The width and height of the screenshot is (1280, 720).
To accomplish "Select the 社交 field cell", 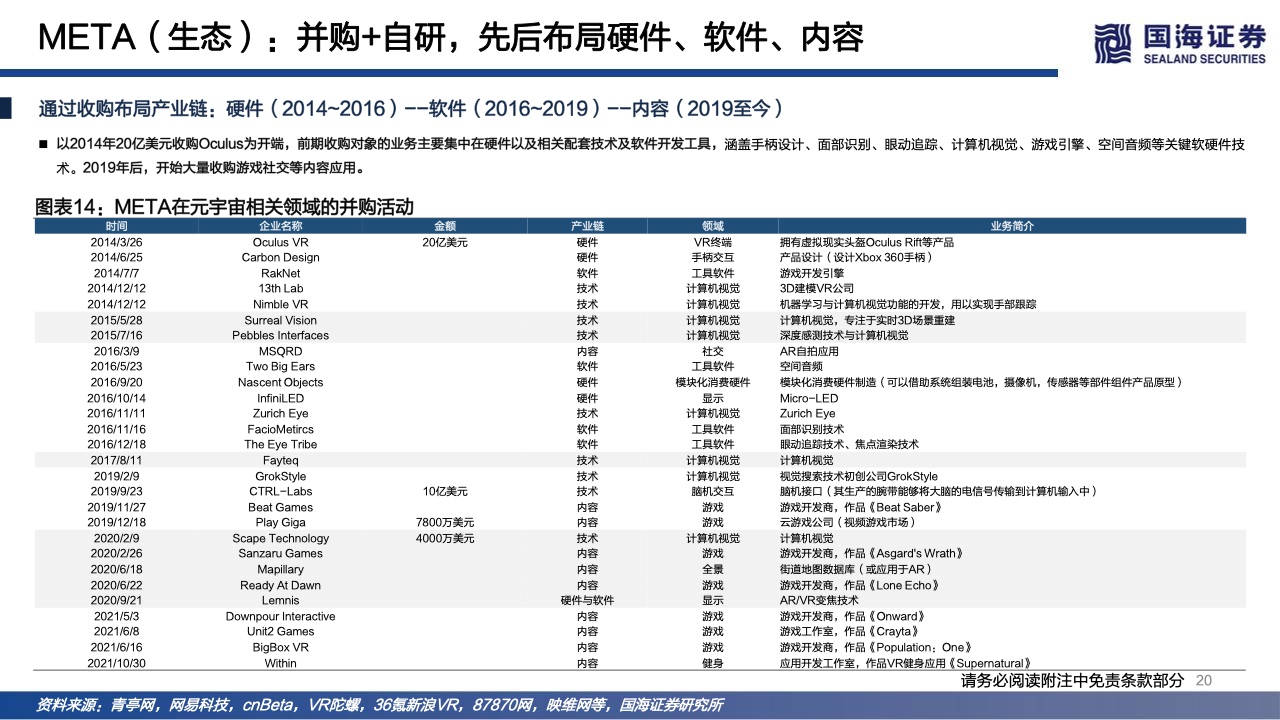I will (x=712, y=351).
